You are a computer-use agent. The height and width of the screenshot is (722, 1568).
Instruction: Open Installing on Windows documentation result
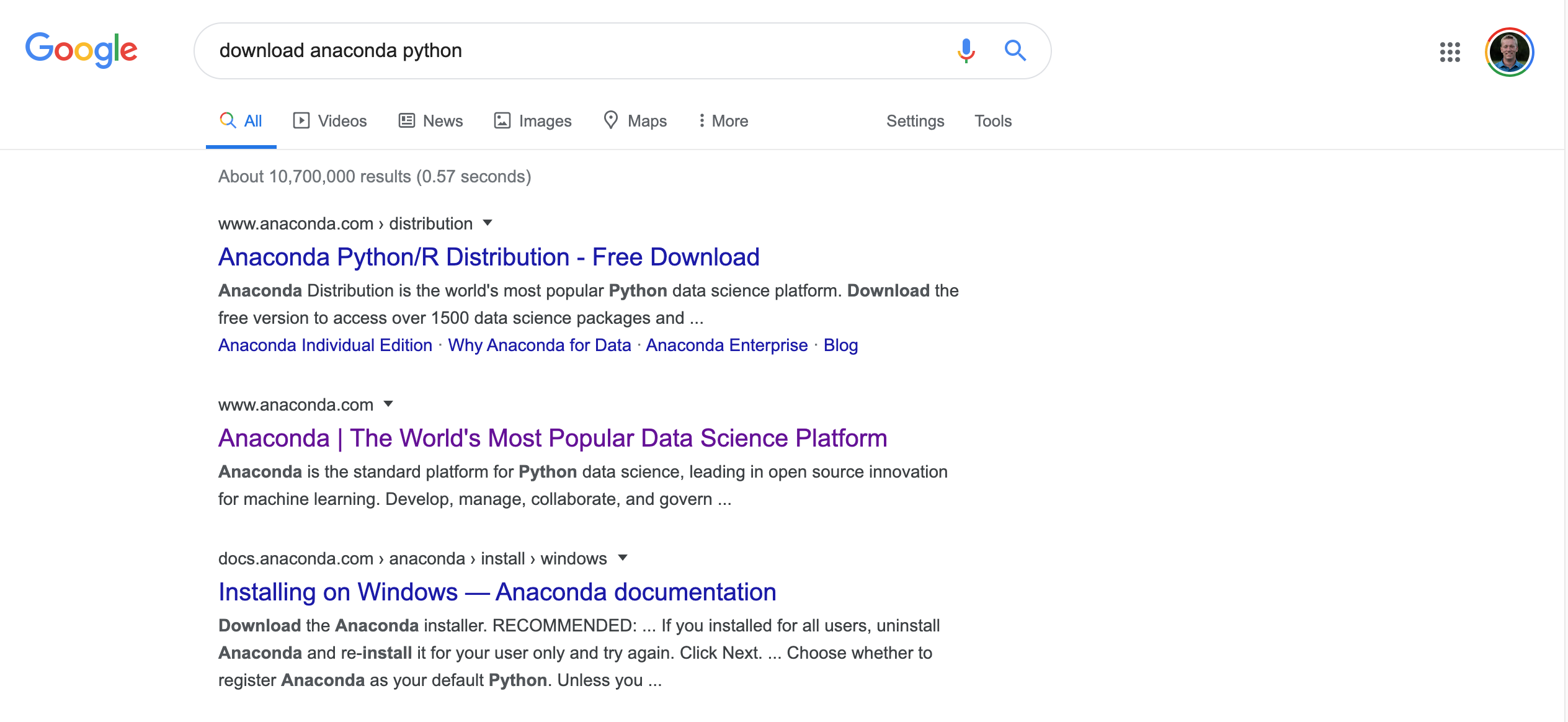[x=497, y=592]
